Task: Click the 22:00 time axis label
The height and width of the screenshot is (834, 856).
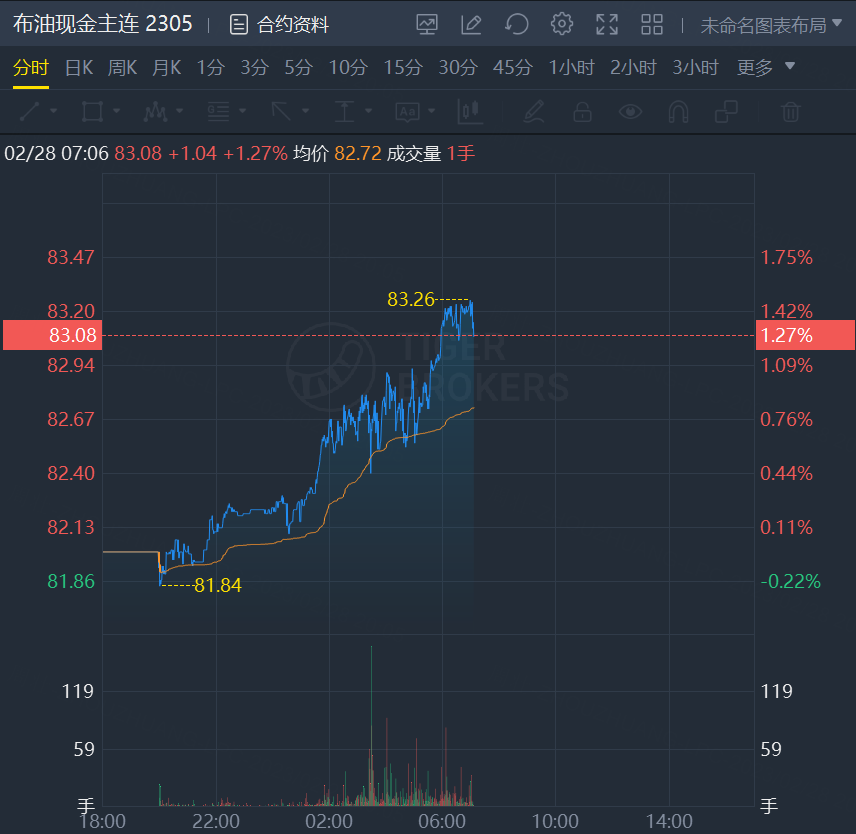Action: (x=216, y=821)
